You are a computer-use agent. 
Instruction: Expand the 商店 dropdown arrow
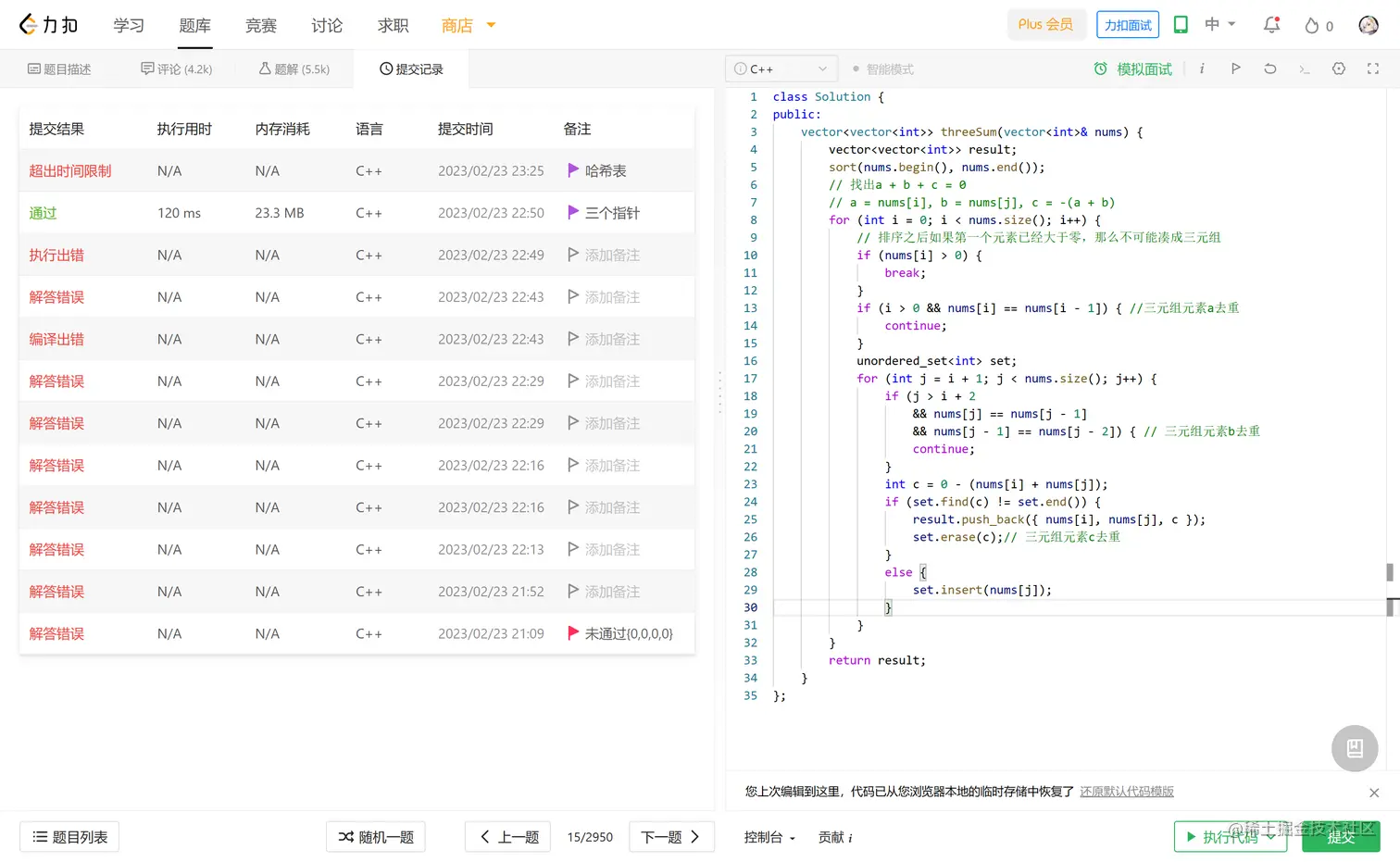pyautogui.click(x=491, y=25)
